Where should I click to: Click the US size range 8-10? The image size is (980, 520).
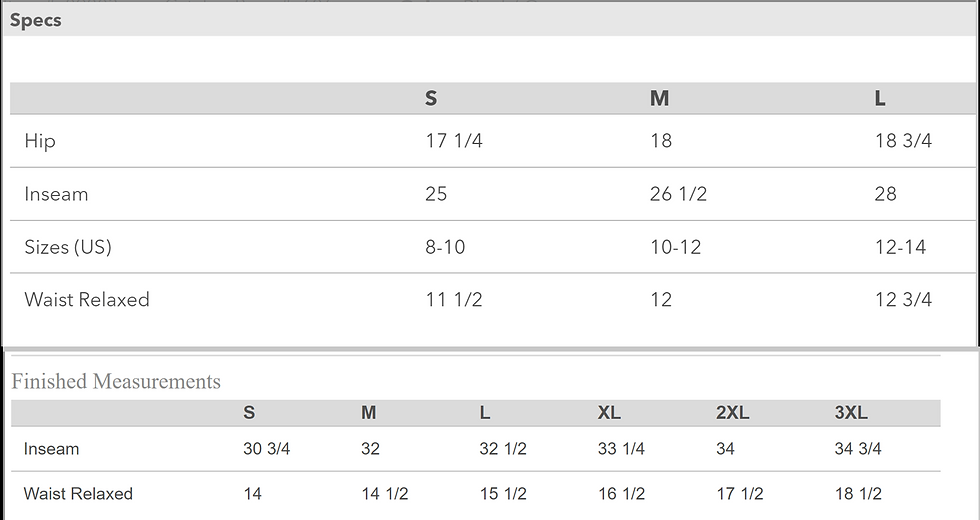445,247
